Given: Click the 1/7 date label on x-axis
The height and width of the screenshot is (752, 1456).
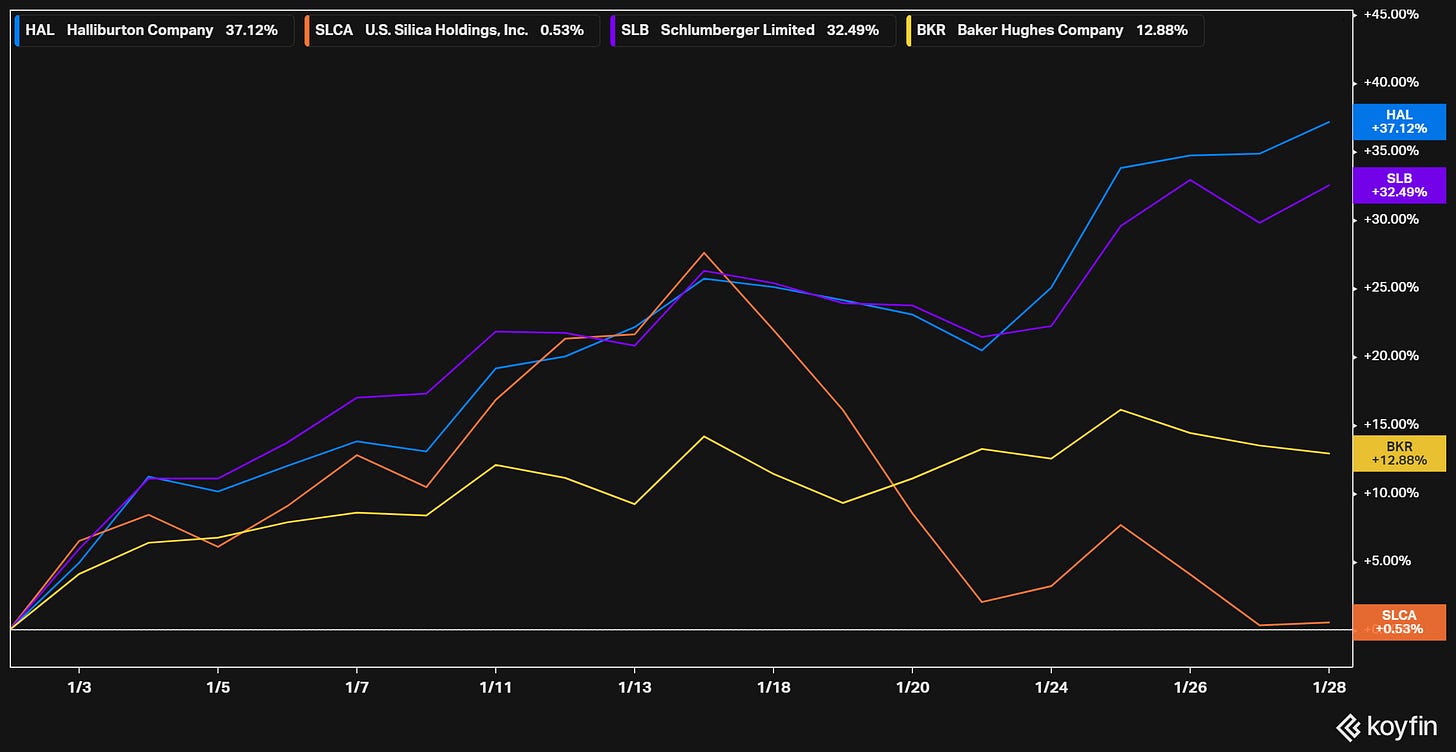Looking at the screenshot, I should point(357,686).
